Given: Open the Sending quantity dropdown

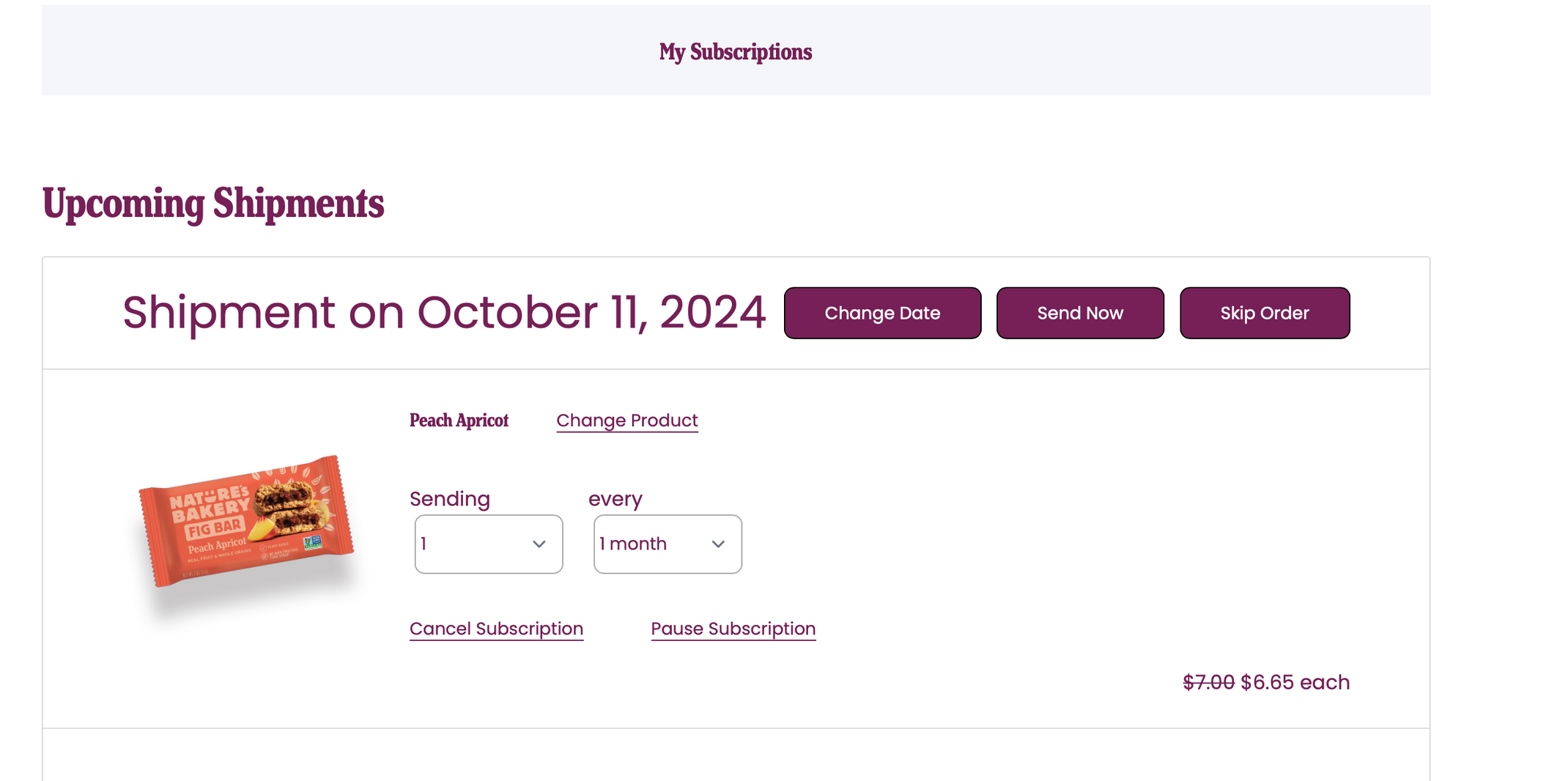Looking at the screenshot, I should [x=488, y=544].
